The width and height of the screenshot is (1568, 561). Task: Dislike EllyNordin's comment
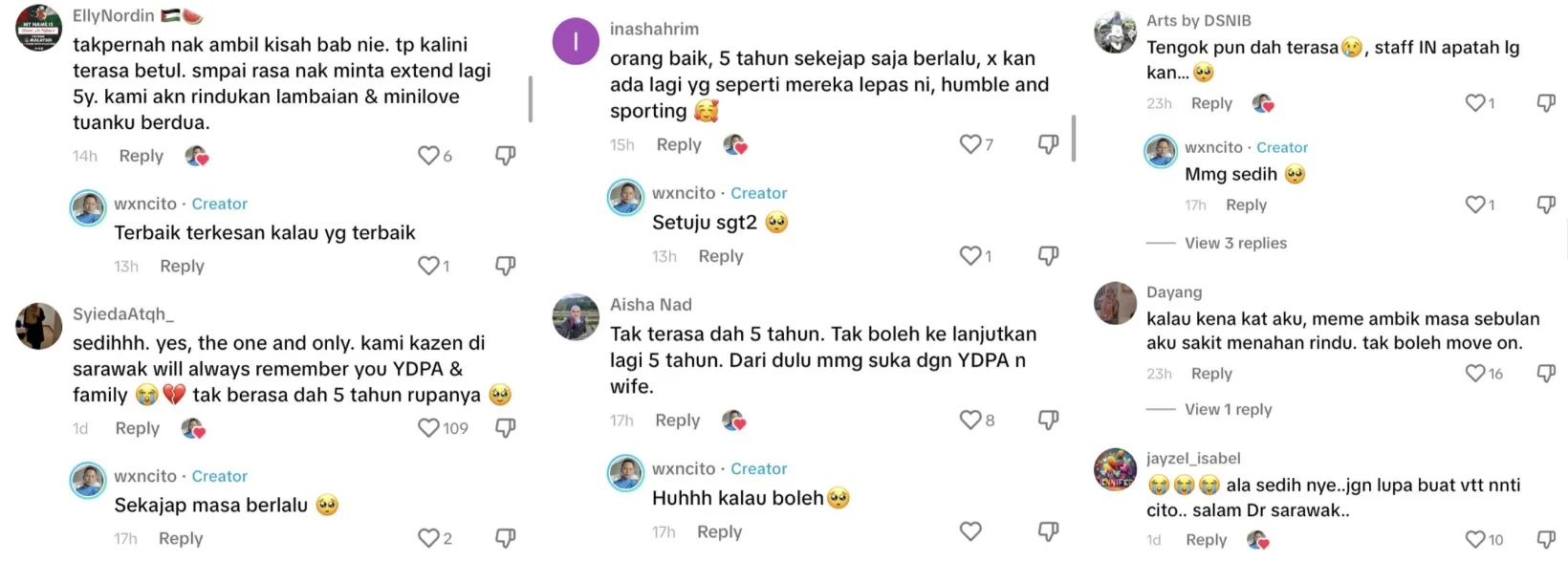pyautogui.click(x=506, y=156)
